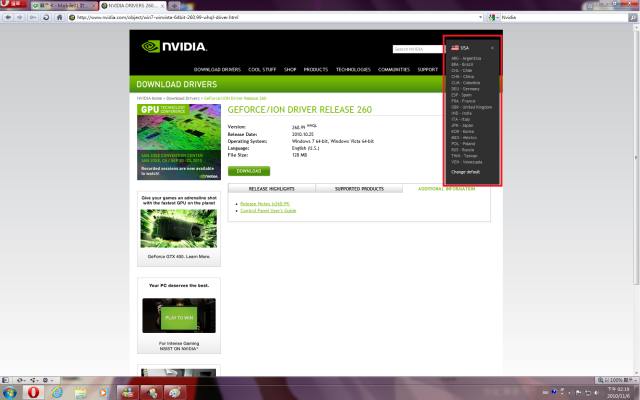The image size is (640, 400).
Task: Choose TWN - Taiwan from country list
Action: [464, 156]
